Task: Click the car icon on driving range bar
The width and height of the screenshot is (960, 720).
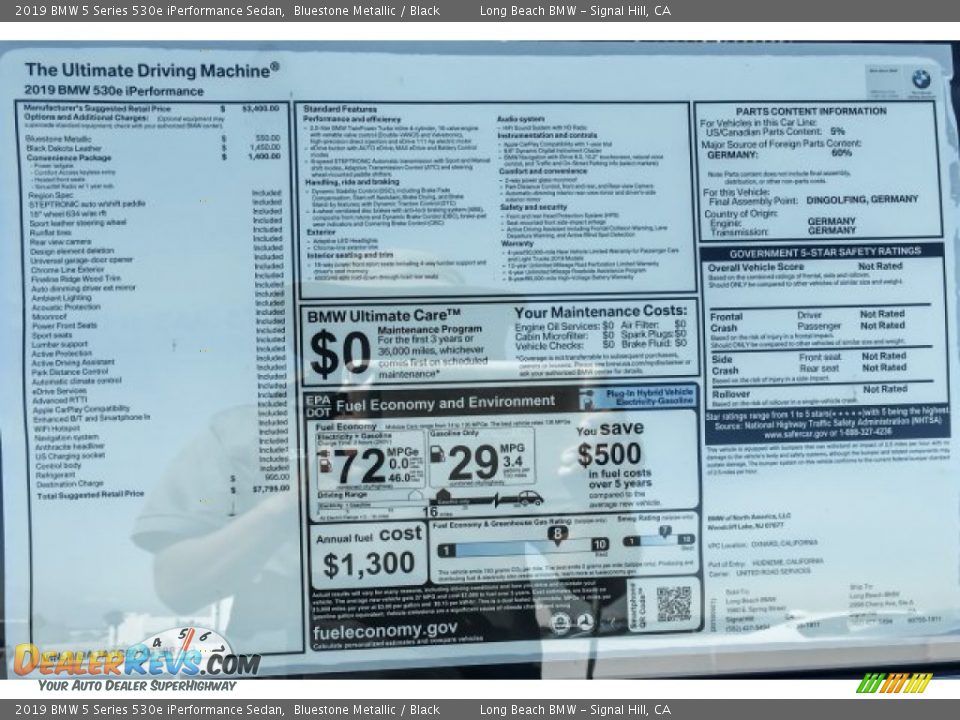Action: click(529, 498)
